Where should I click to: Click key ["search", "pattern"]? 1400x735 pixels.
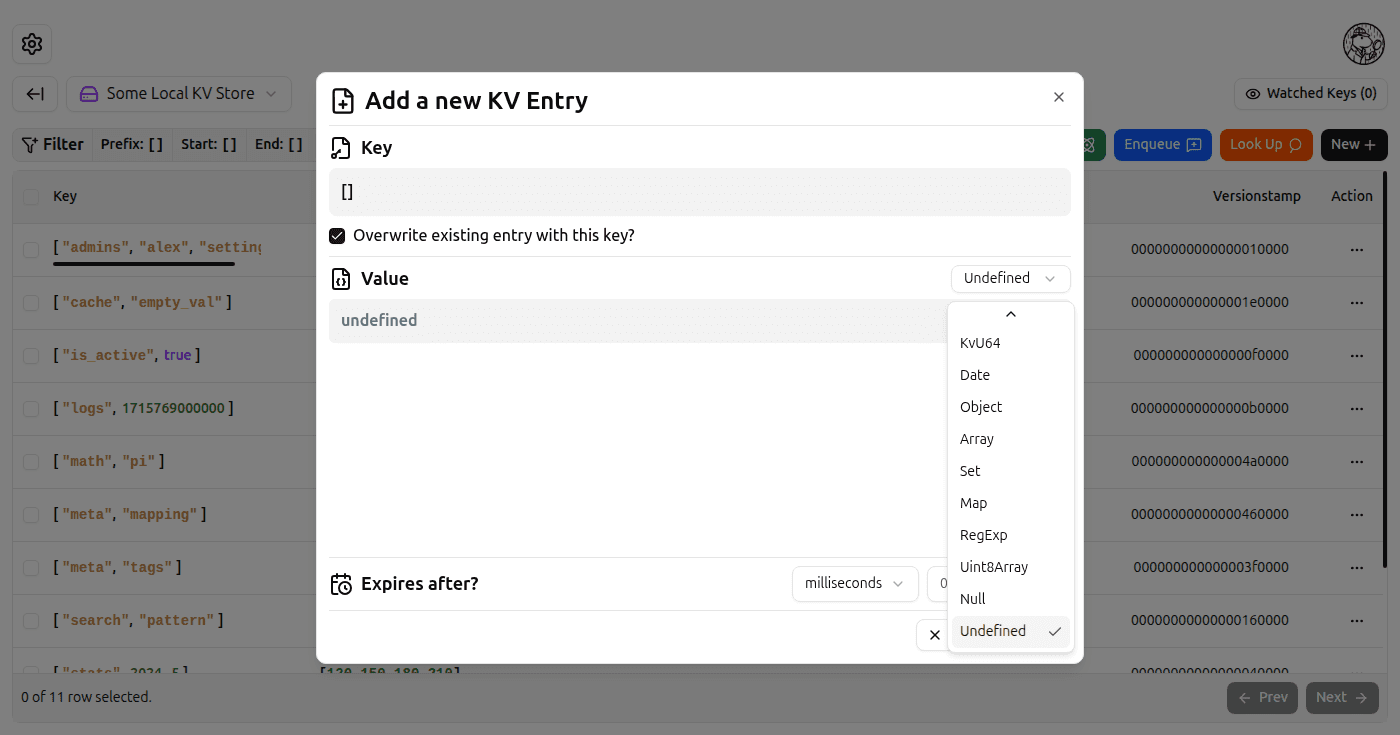(137, 620)
